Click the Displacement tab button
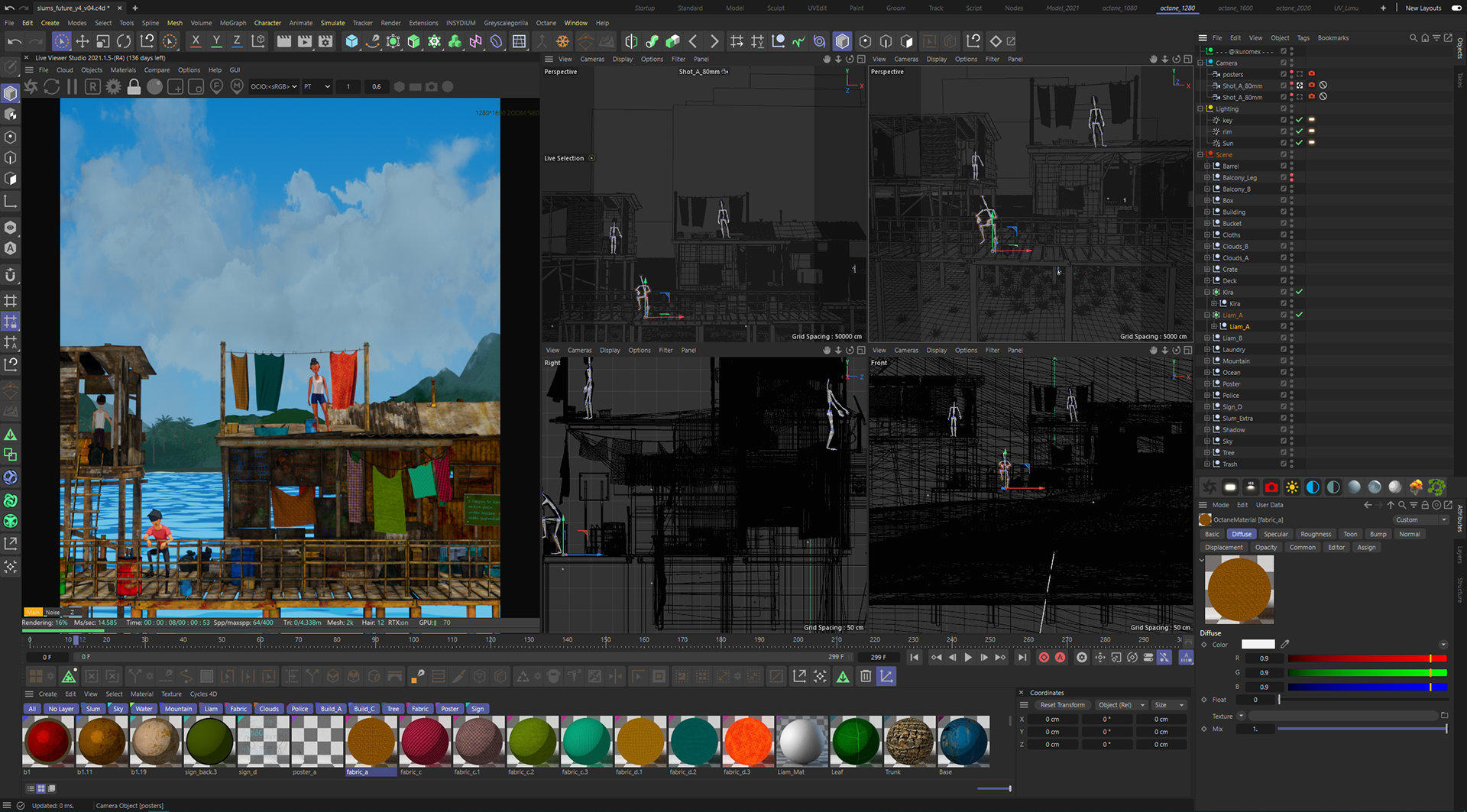Image resolution: width=1467 pixels, height=812 pixels. pos(1223,547)
